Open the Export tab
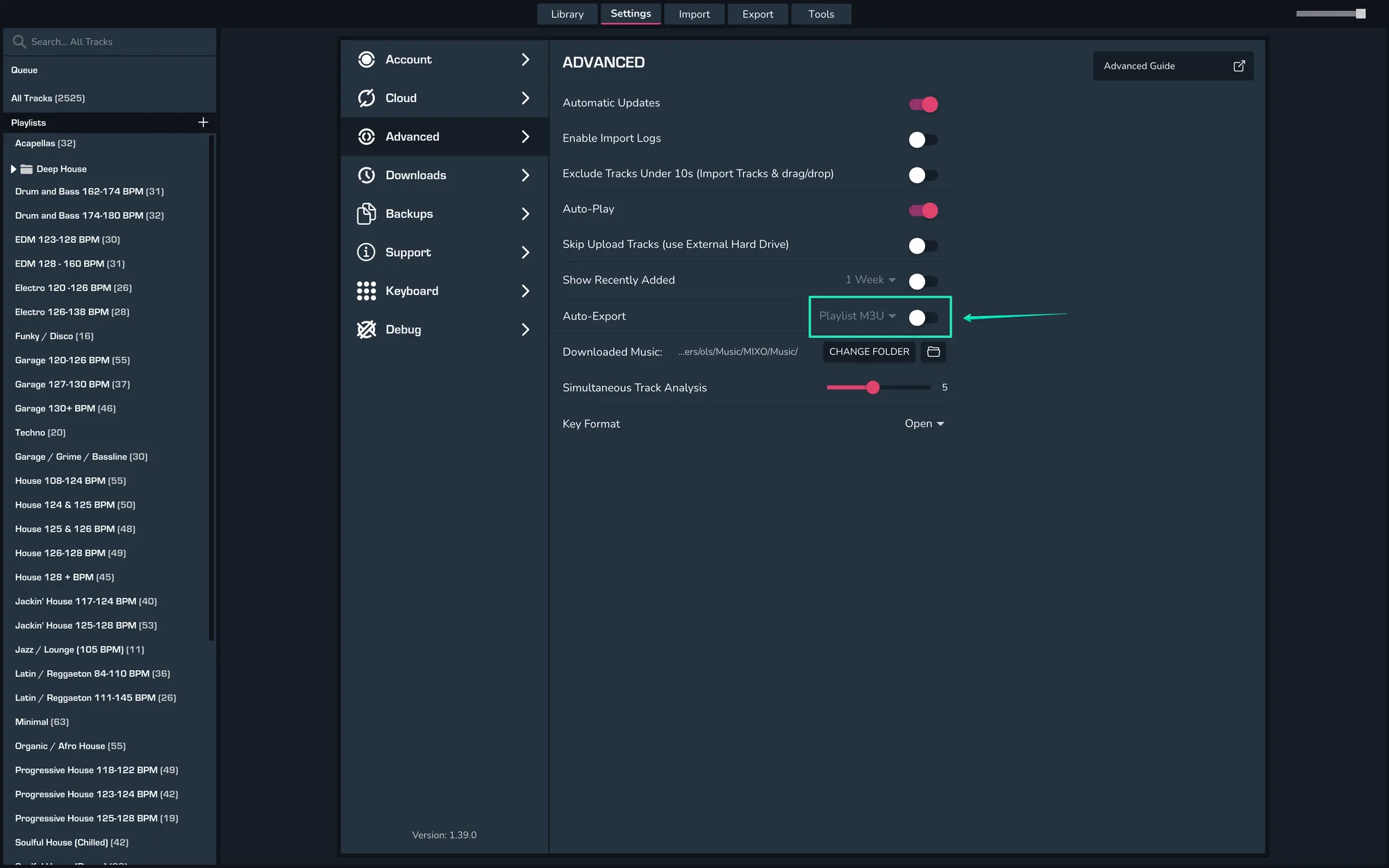 click(x=757, y=14)
